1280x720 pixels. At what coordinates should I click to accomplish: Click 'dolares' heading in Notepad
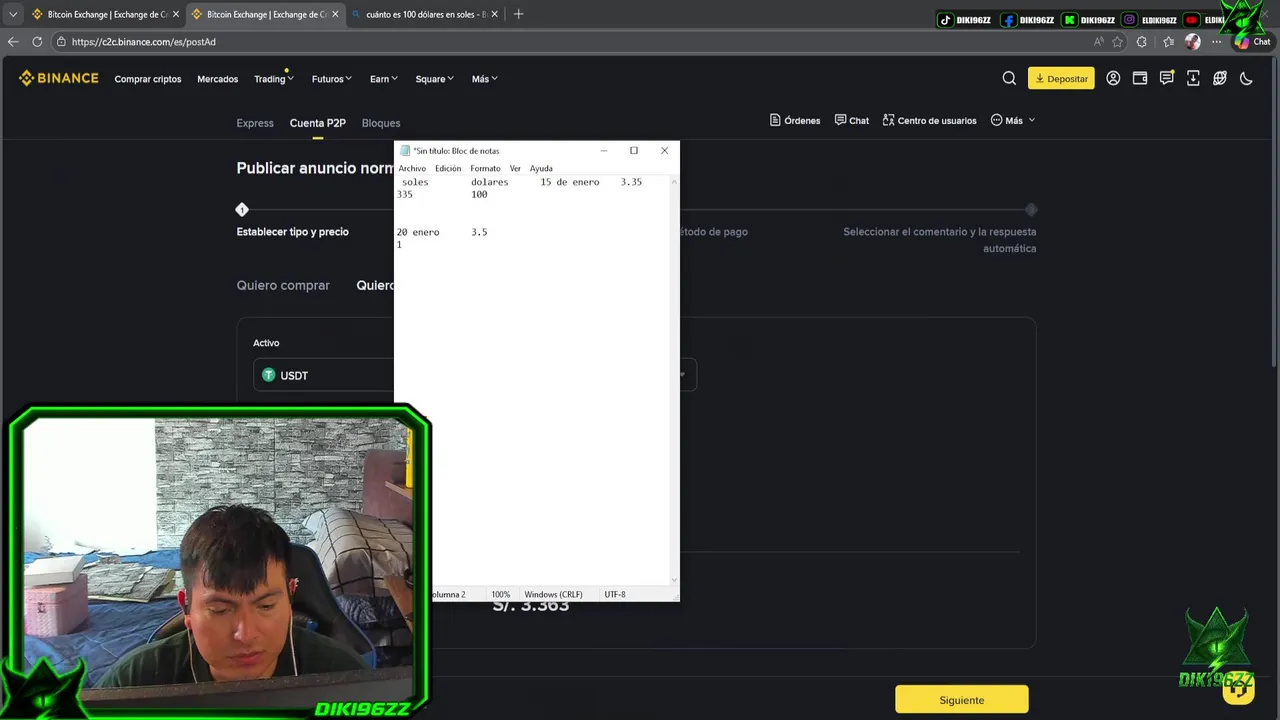tap(490, 182)
